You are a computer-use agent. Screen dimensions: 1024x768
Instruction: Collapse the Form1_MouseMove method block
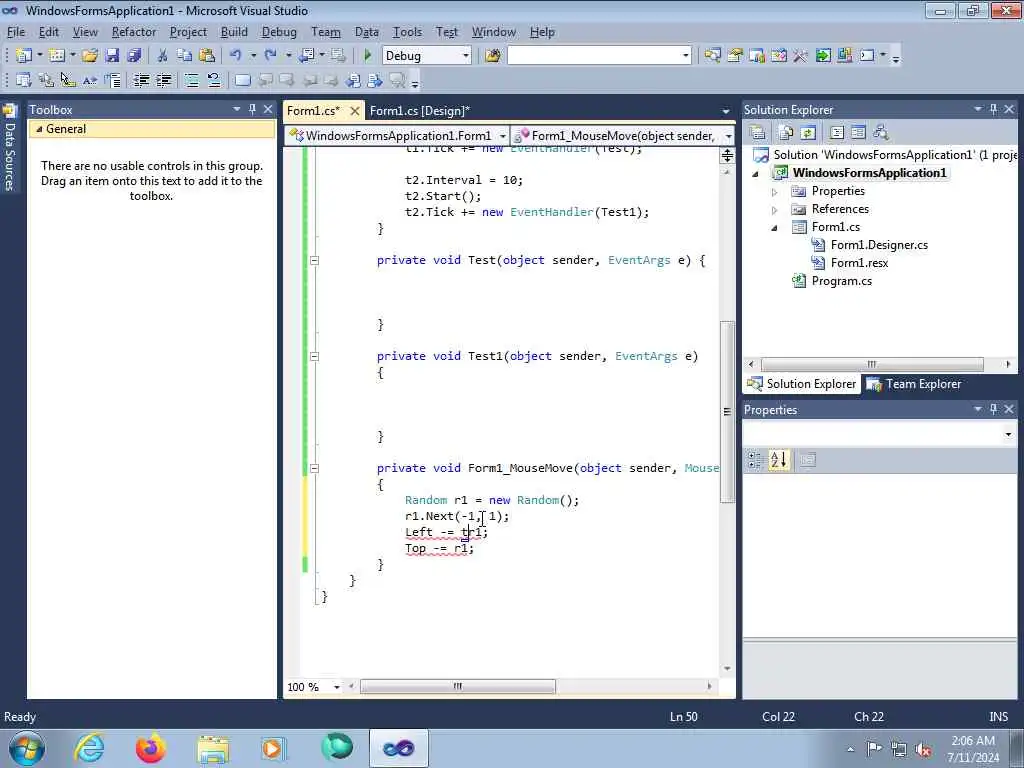[314, 468]
